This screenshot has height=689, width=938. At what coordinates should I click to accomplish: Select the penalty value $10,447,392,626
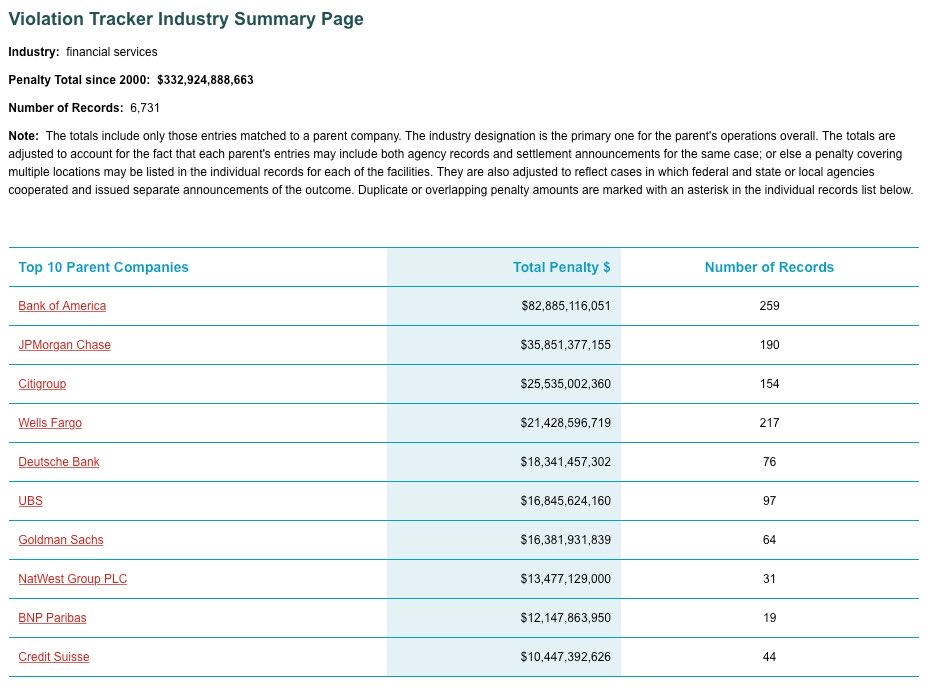coord(566,657)
